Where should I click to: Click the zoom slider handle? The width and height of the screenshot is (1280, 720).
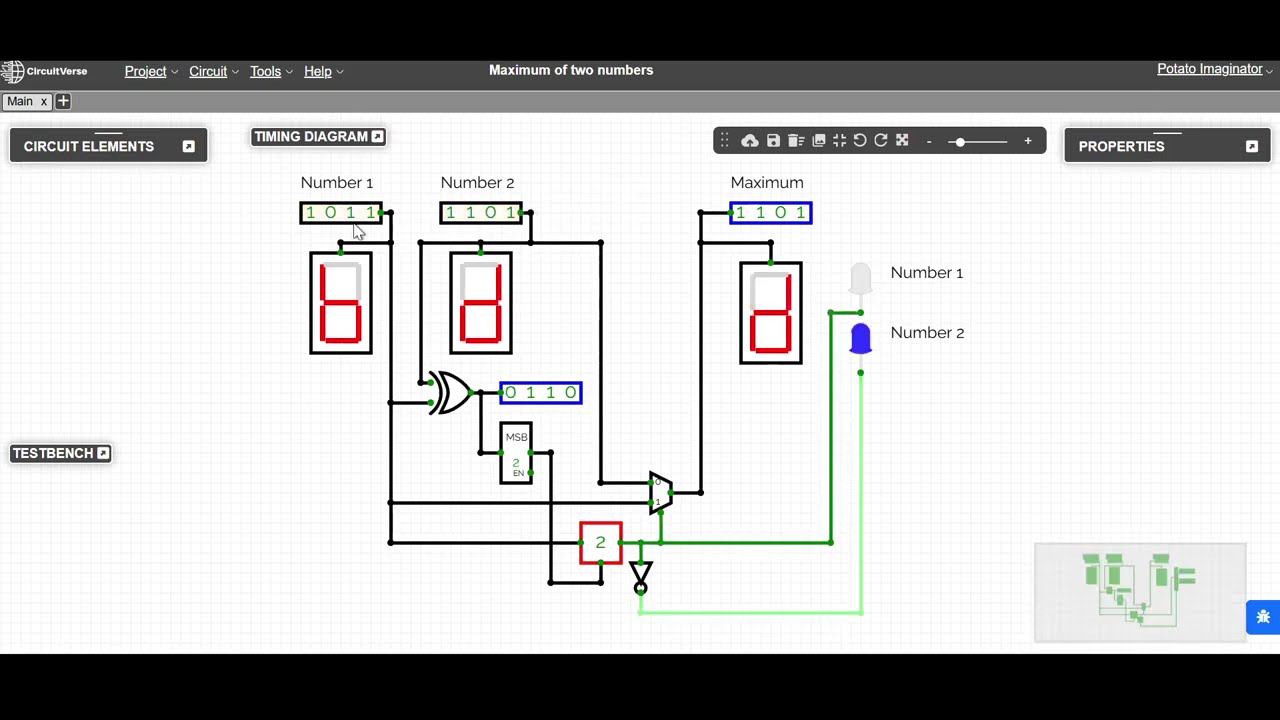(x=960, y=142)
